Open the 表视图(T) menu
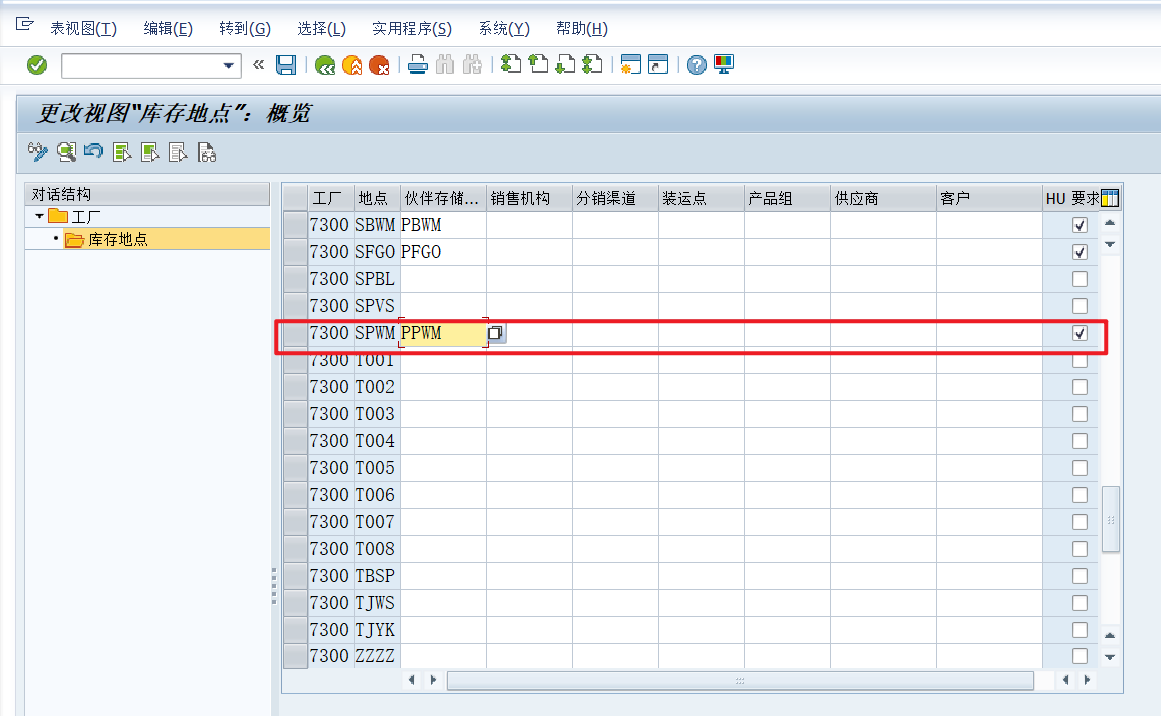 click(x=84, y=28)
